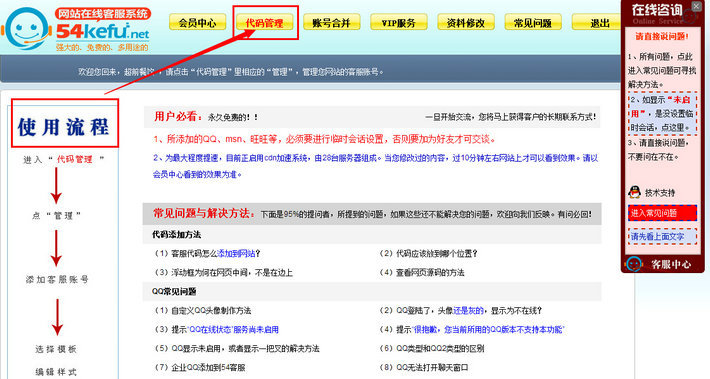
Task: Click the 未启用 temporary session notice box
Action: pos(662,113)
